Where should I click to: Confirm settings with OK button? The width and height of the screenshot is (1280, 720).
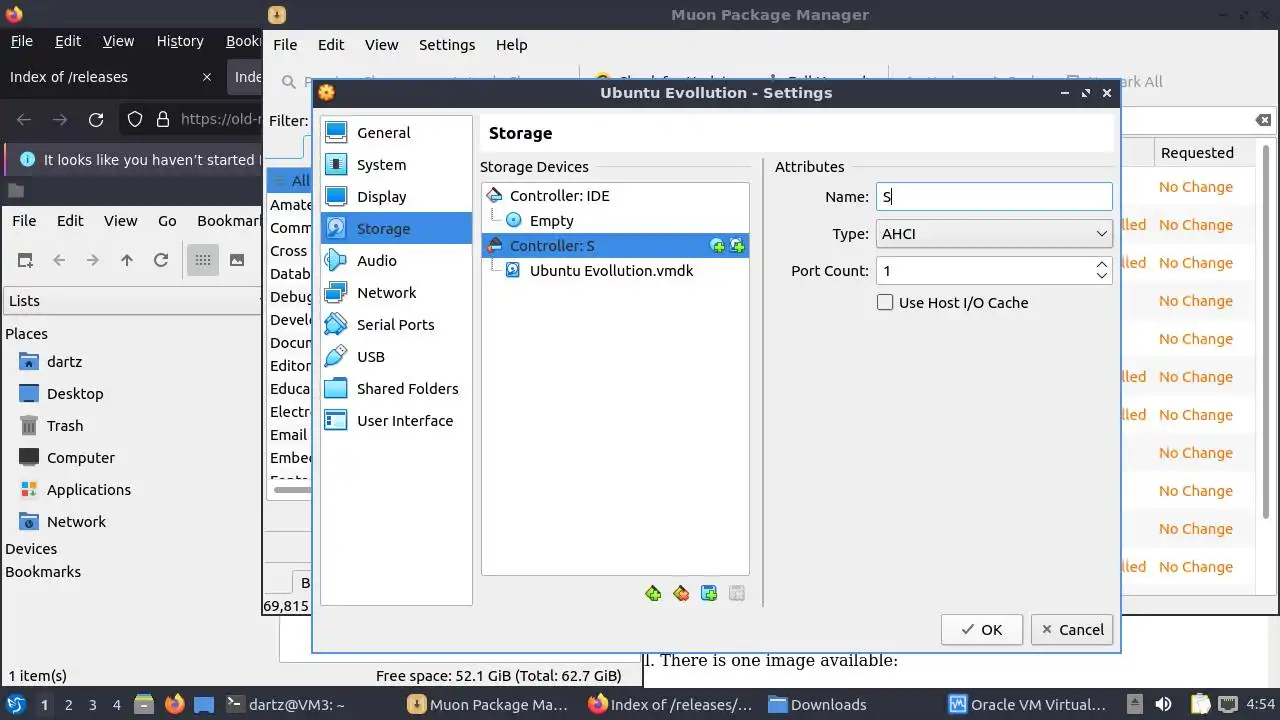click(x=981, y=630)
